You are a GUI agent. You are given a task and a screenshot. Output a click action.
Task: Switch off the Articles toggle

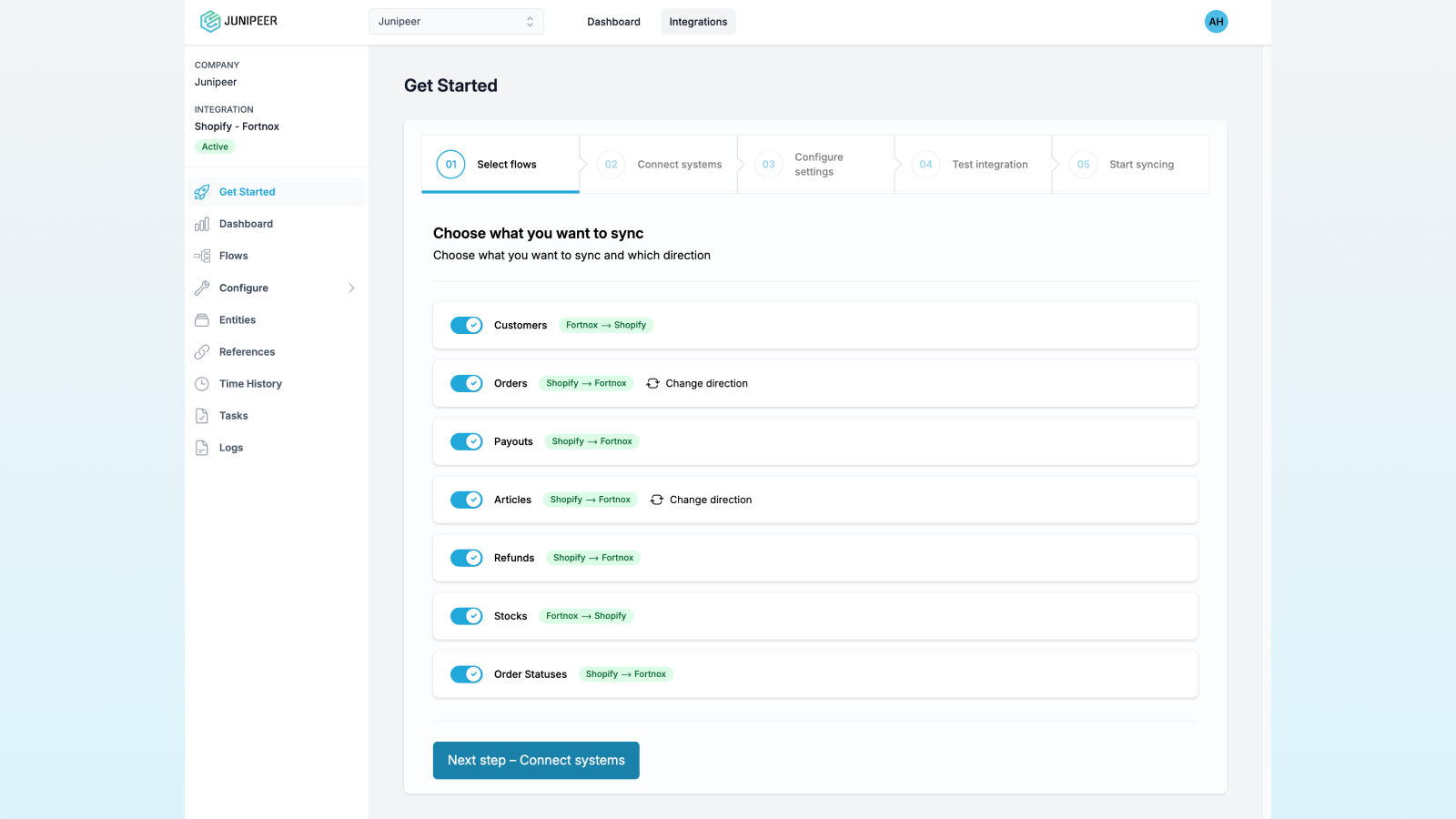click(467, 500)
